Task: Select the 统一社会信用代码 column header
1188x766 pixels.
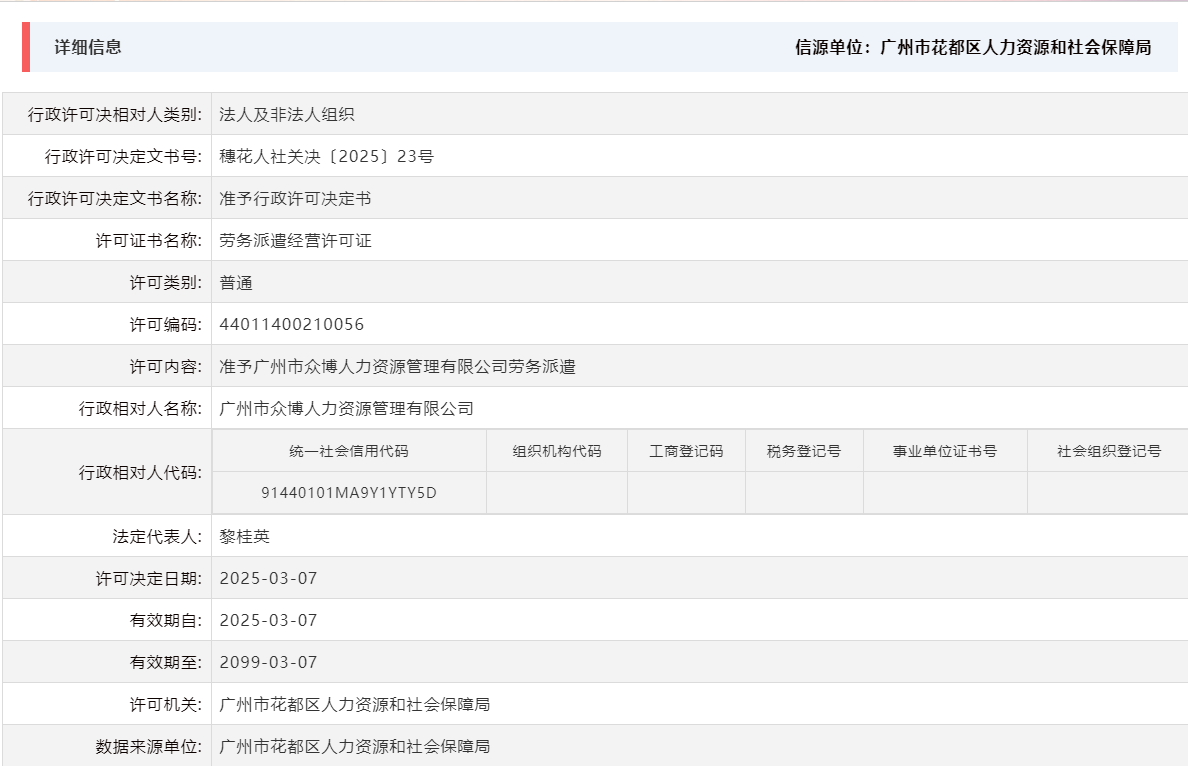Action: (x=347, y=450)
